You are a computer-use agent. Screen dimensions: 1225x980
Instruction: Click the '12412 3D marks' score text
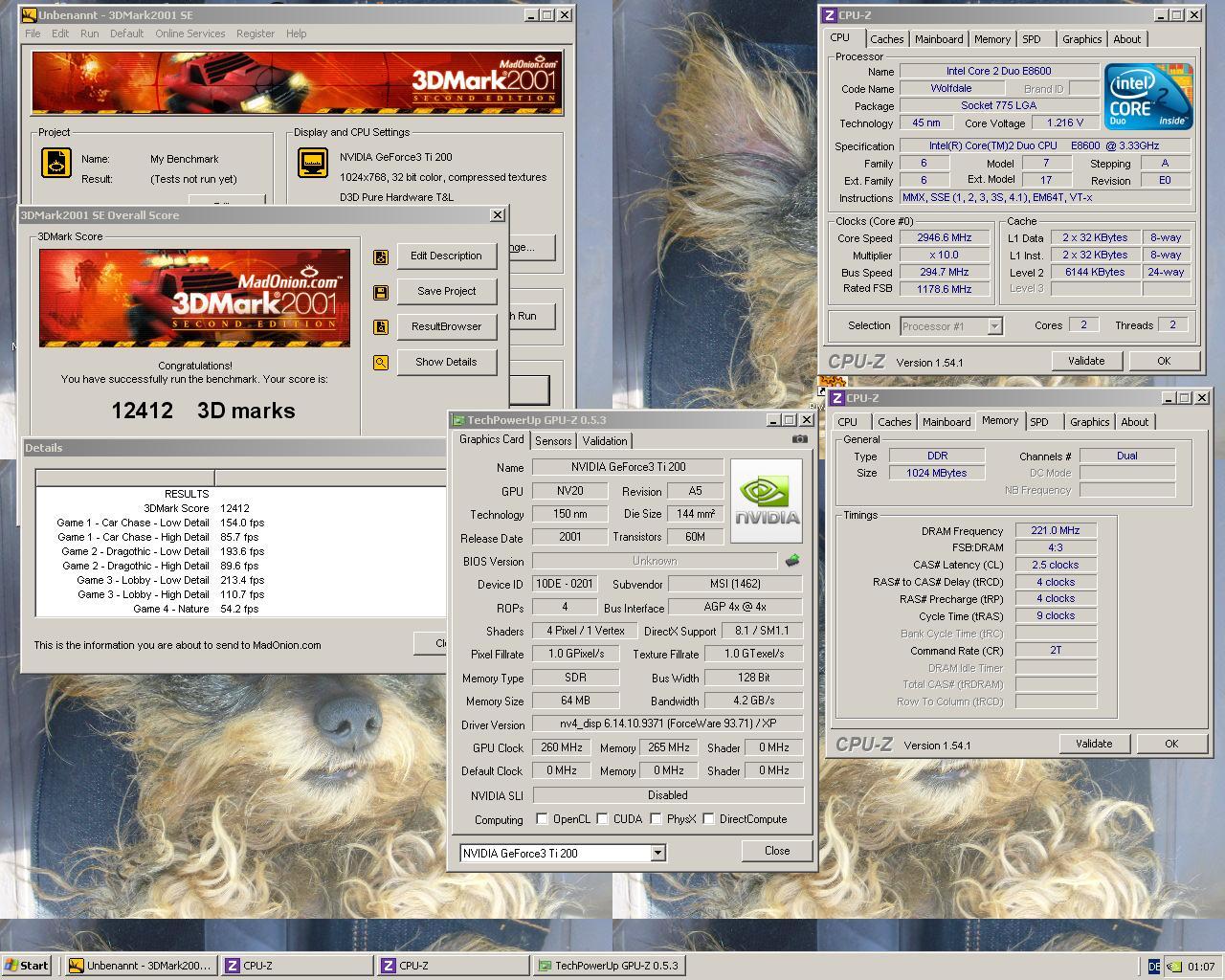point(203,411)
